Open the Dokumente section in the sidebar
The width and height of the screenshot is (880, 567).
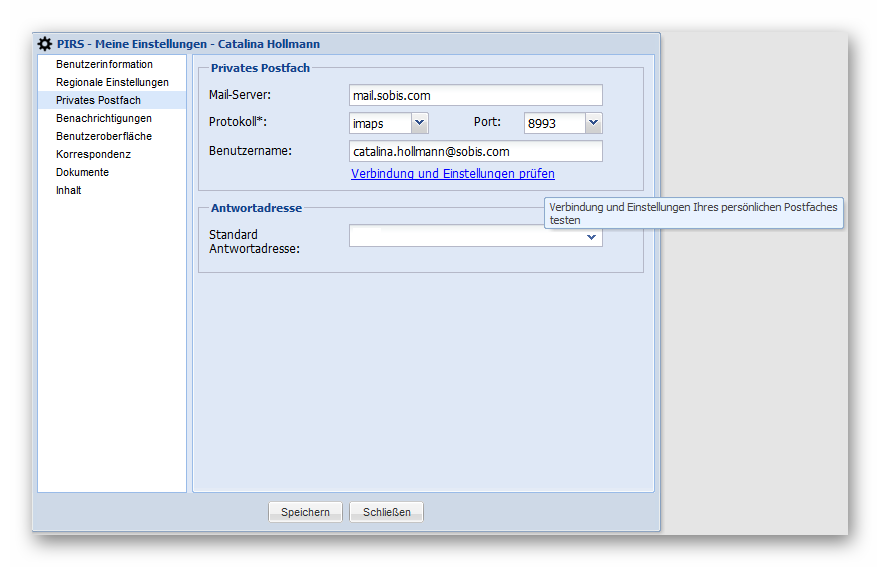(82, 172)
